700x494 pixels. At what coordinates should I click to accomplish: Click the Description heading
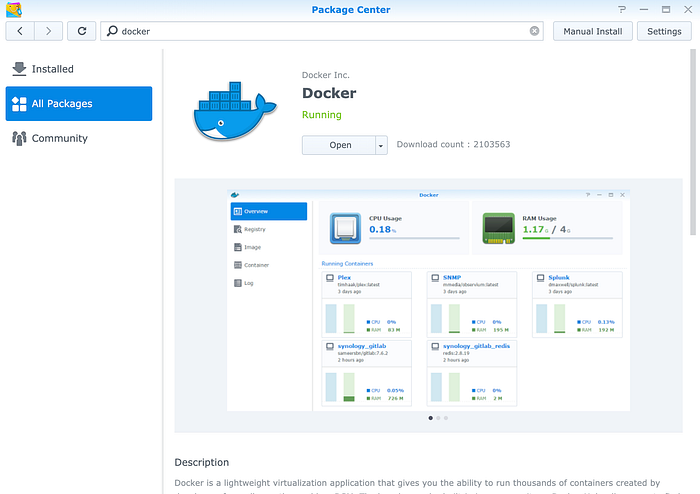(x=201, y=462)
